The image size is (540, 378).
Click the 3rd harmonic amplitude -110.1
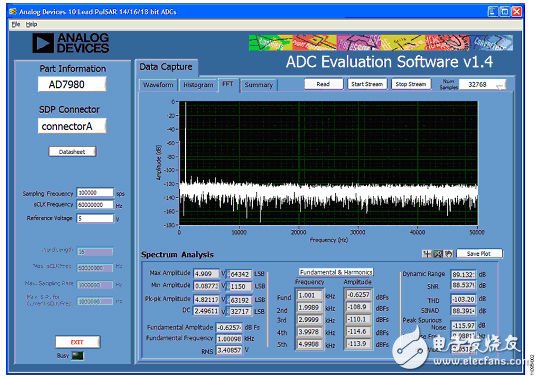[359, 319]
